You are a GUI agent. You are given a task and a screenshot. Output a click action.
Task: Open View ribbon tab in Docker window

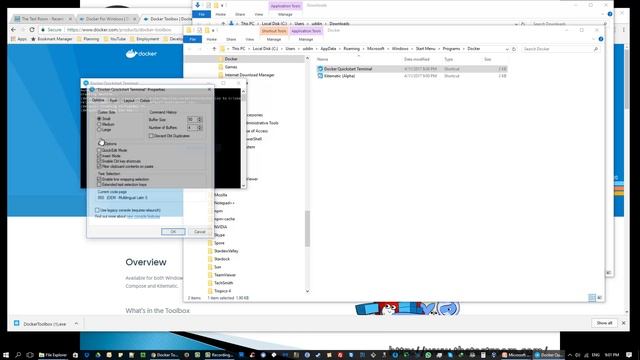tap(250, 39)
